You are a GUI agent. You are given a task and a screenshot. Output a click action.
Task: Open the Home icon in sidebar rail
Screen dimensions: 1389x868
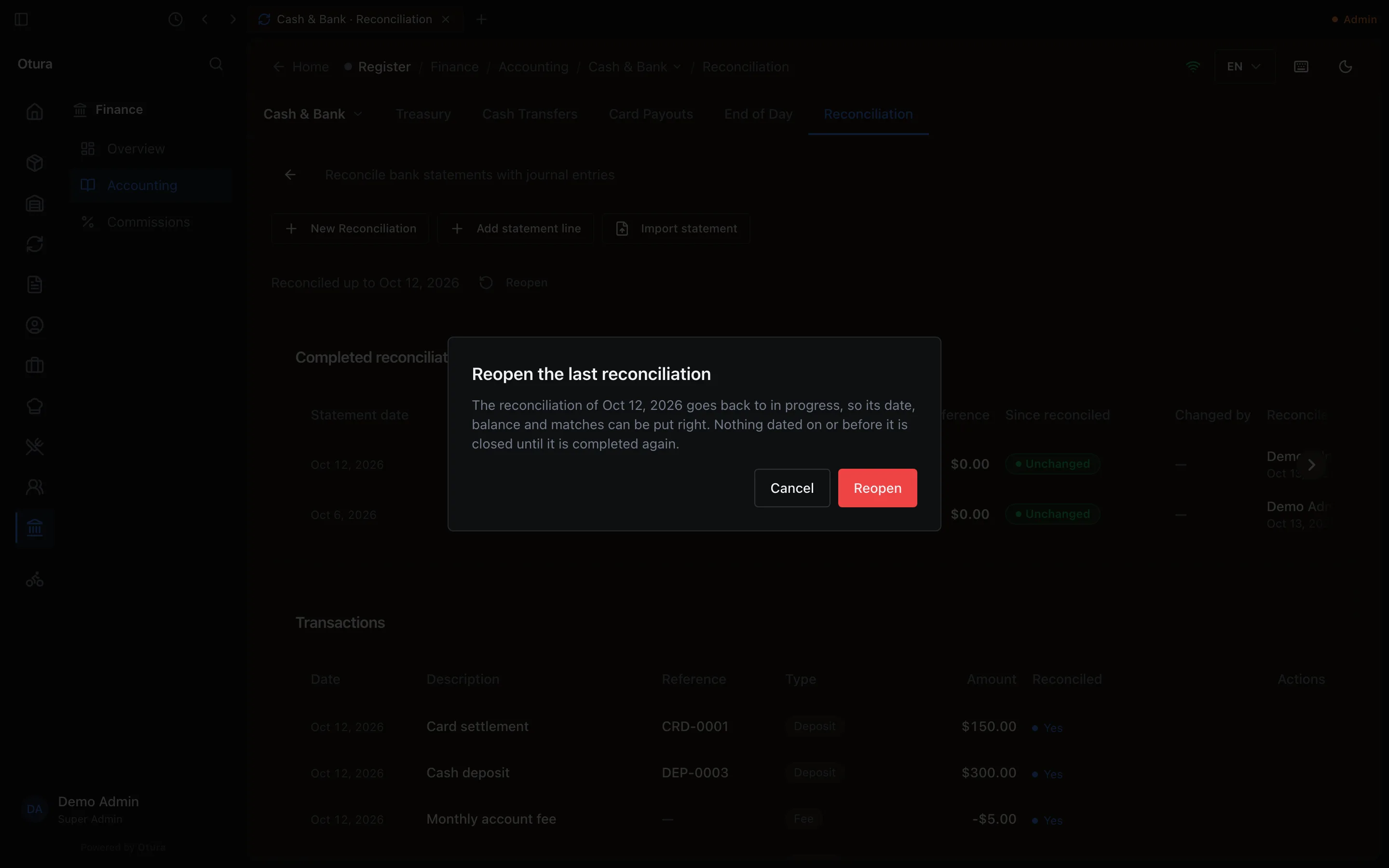point(34,111)
